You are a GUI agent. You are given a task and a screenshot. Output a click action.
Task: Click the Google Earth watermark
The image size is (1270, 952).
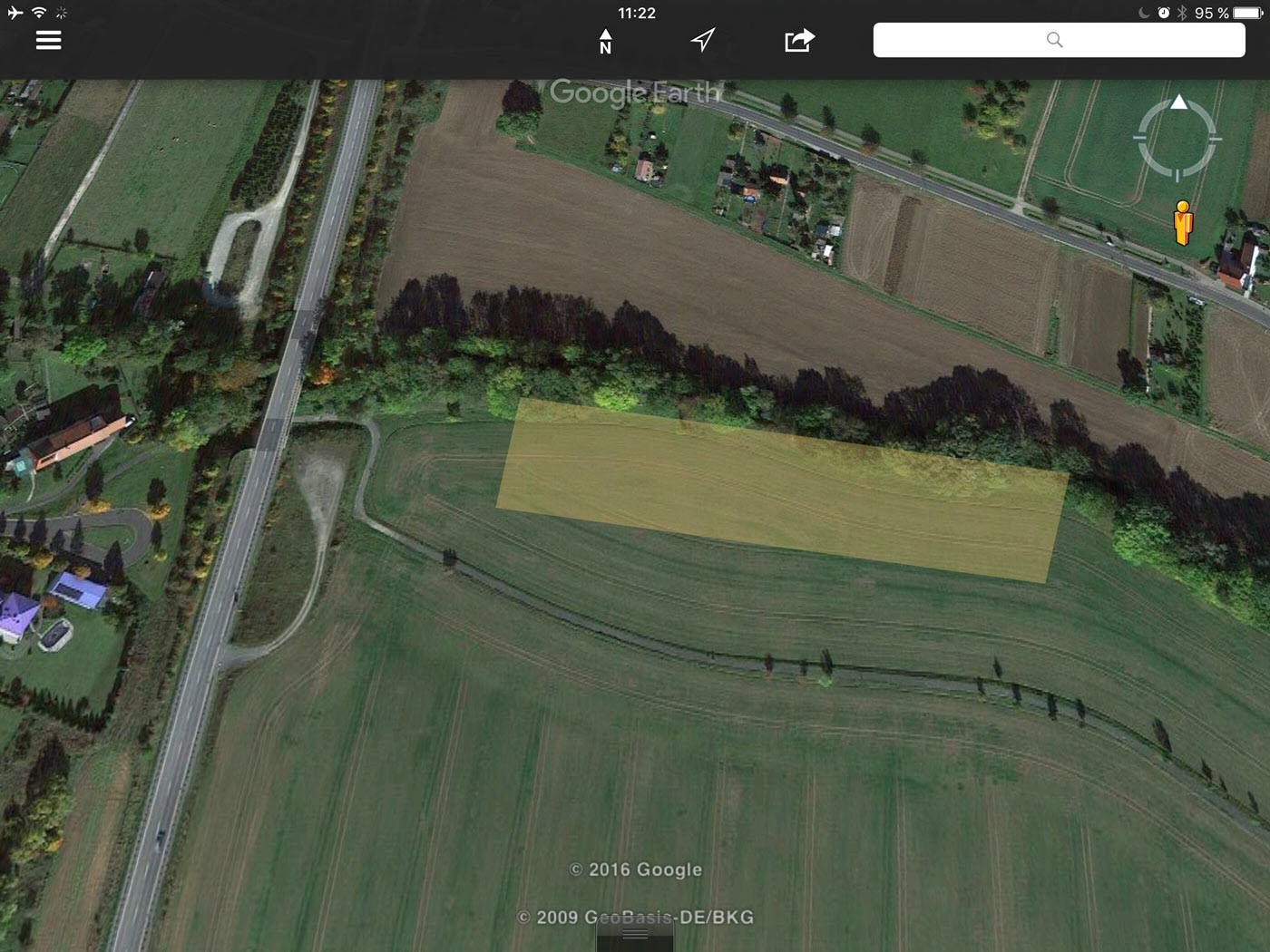coord(634,92)
